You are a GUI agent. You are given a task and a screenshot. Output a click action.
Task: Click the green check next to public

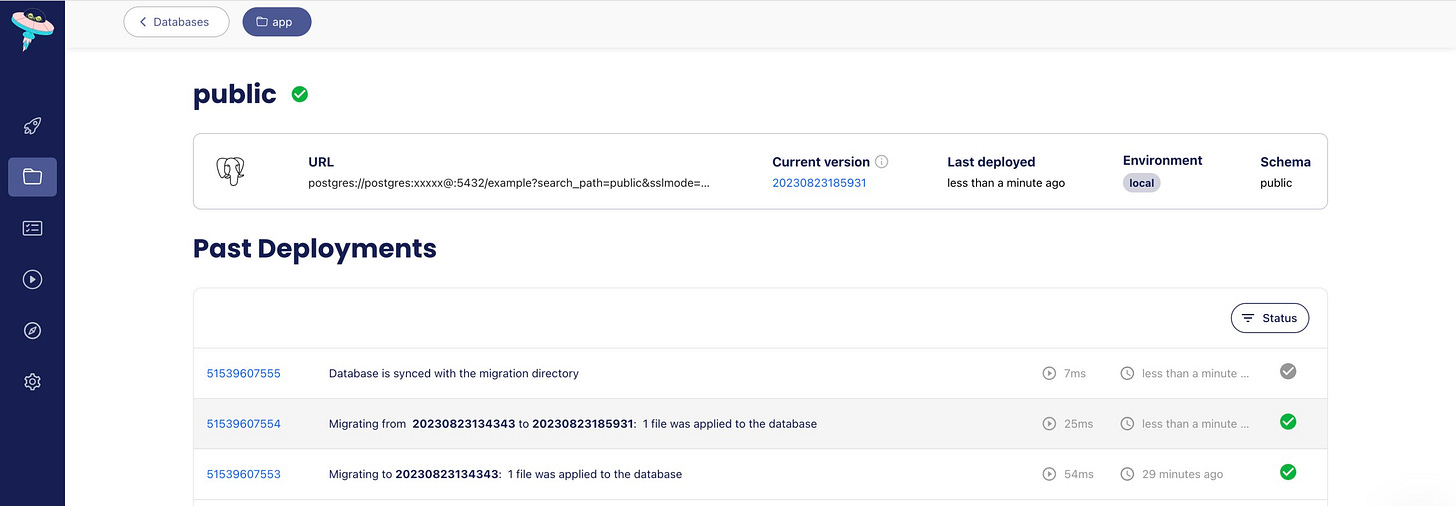tap(300, 94)
